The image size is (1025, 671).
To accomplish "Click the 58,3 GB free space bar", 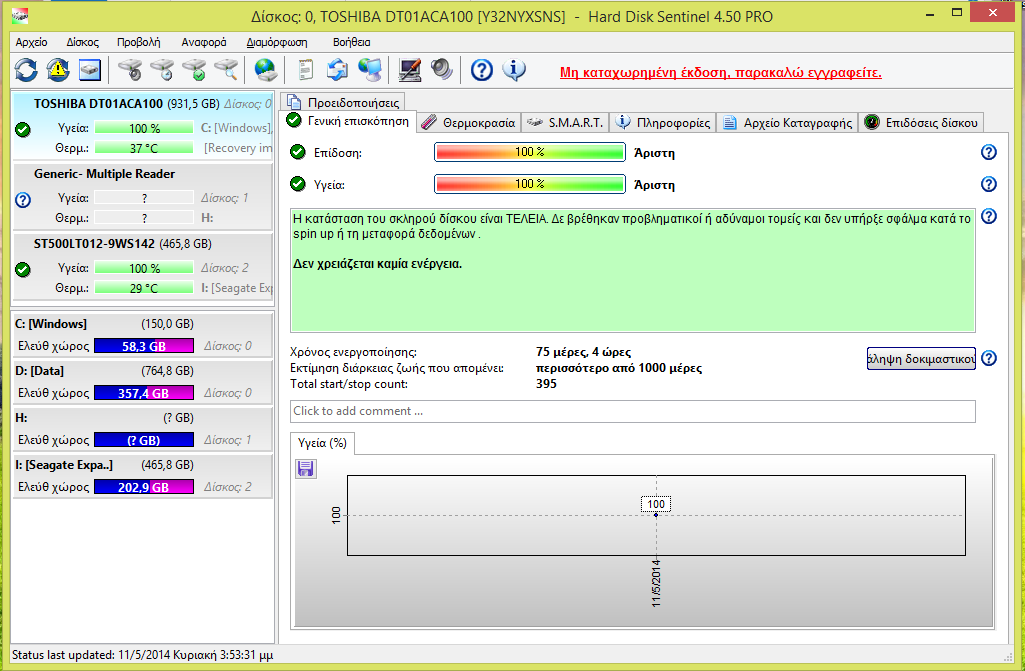I will coord(144,346).
